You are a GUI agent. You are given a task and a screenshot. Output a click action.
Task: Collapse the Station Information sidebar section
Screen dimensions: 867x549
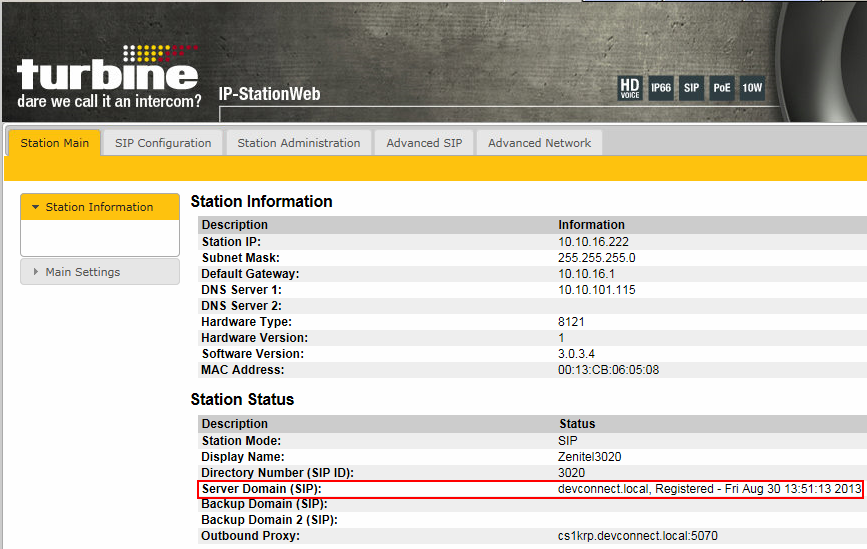point(99,207)
